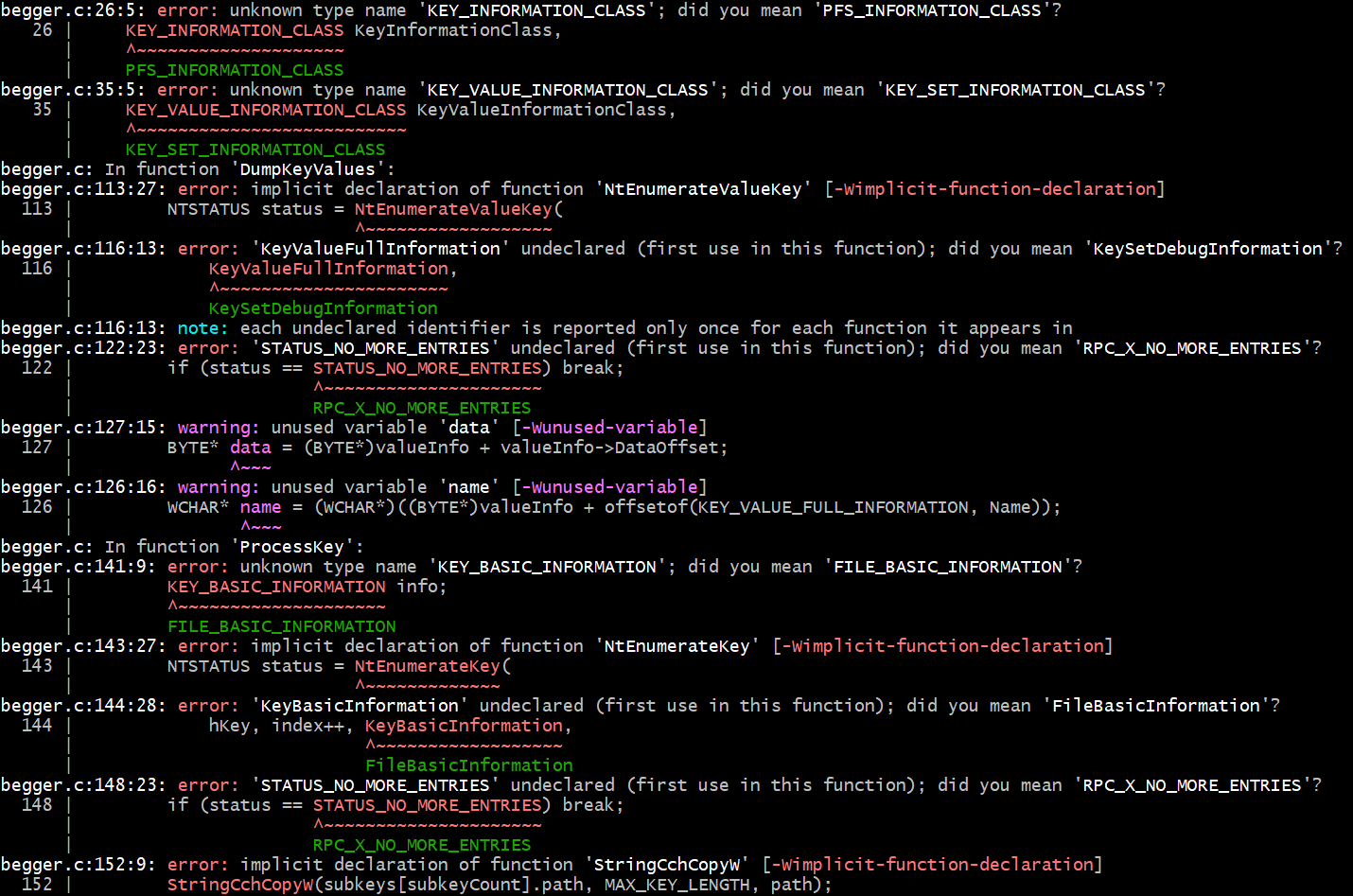Viewport: 1353px width, 896px height.
Task: Click red 'KEY_INFORMATION_CLASS' on line 26
Action: point(235,30)
